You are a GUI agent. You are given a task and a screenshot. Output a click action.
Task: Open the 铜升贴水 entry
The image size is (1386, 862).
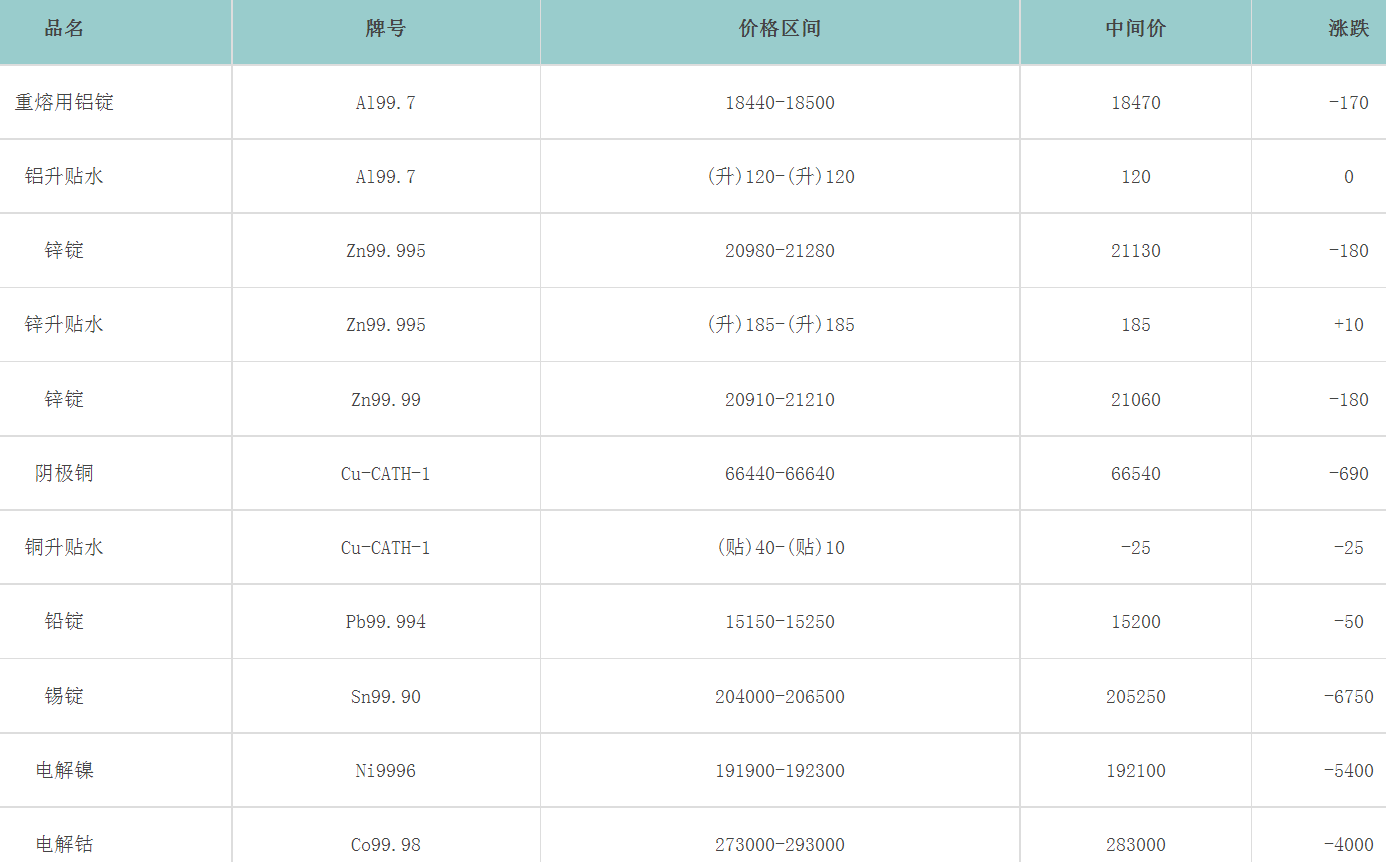point(64,547)
